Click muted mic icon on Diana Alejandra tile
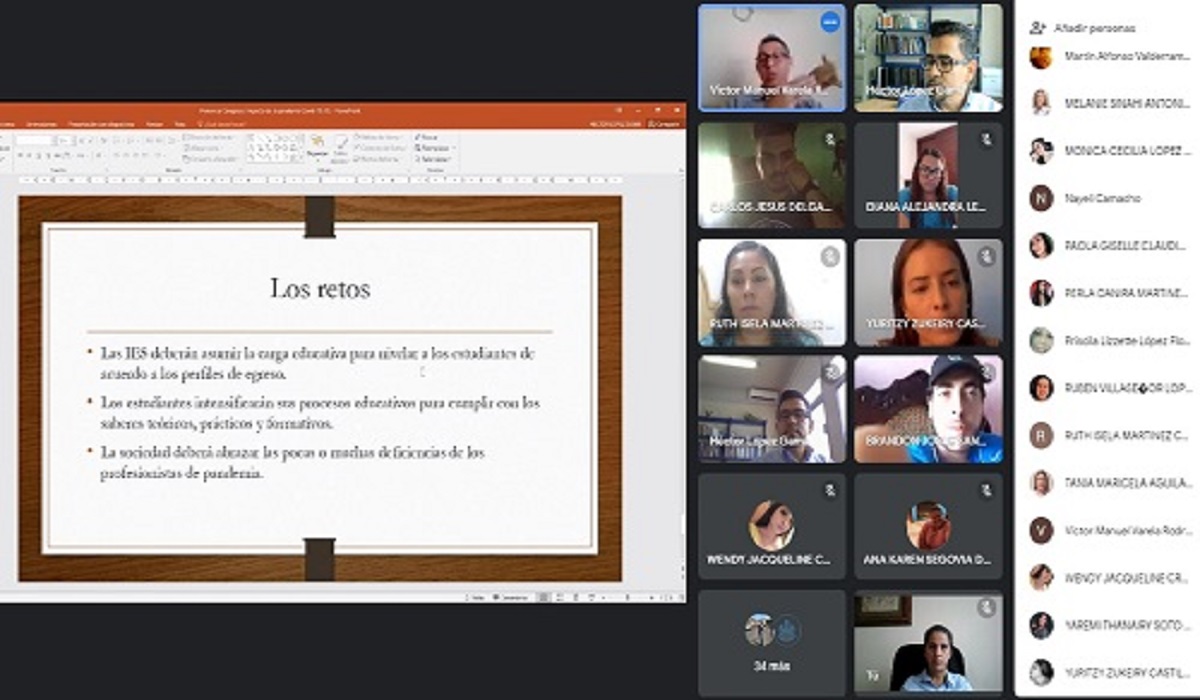This screenshot has width=1200, height=700. pyautogui.click(x=986, y=140)
